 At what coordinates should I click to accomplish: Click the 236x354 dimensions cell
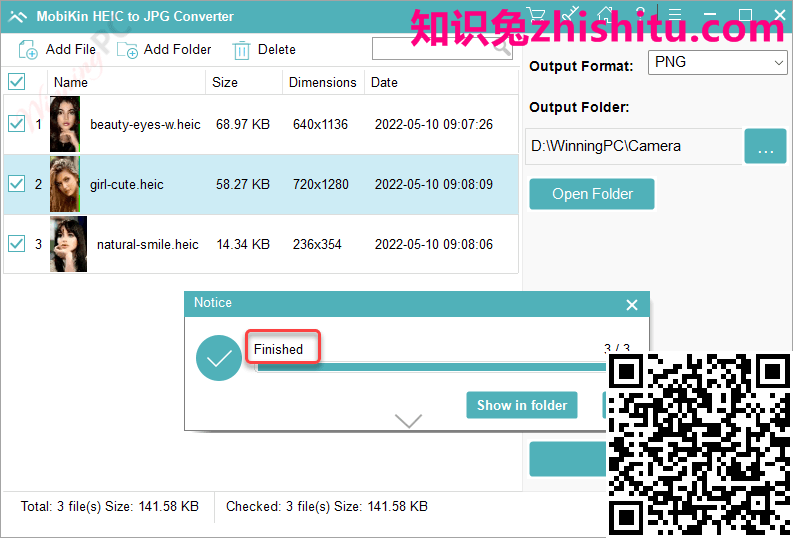(317, 244)
